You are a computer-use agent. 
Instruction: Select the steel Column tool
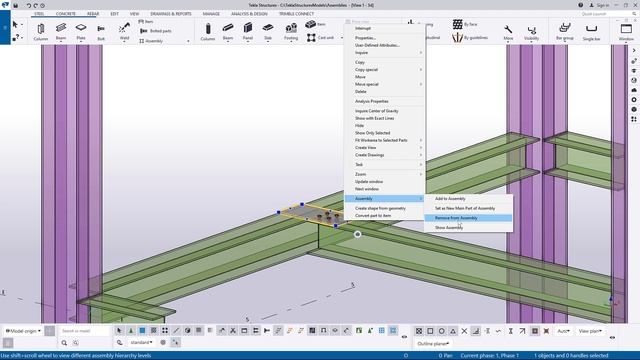pos(41,31)
